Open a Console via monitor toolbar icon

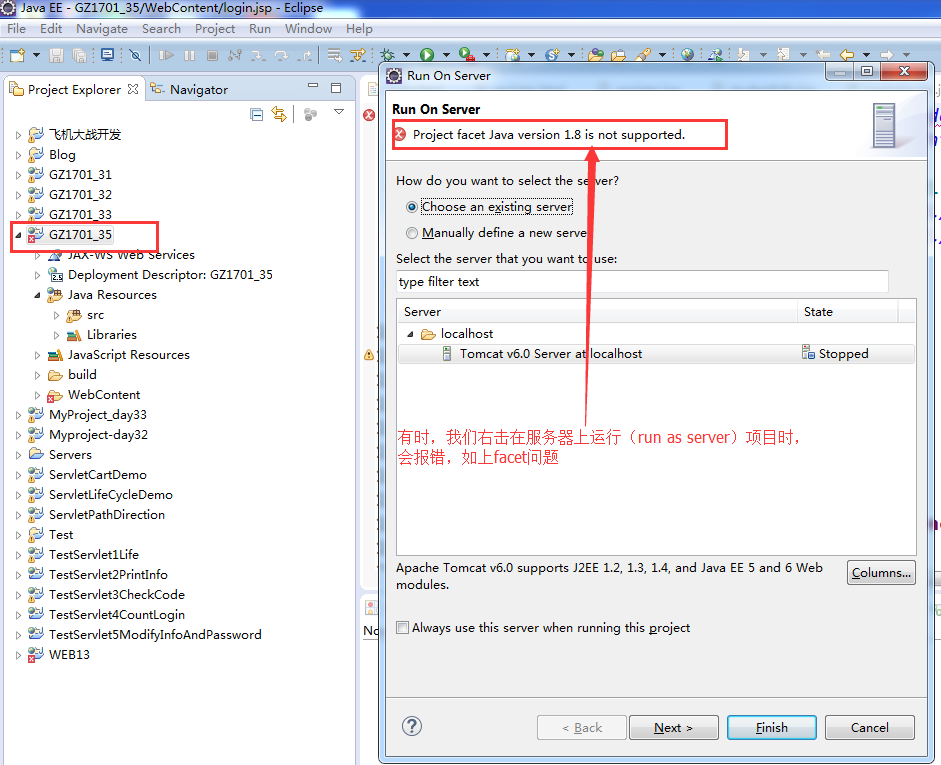click(x=107, y=55)
